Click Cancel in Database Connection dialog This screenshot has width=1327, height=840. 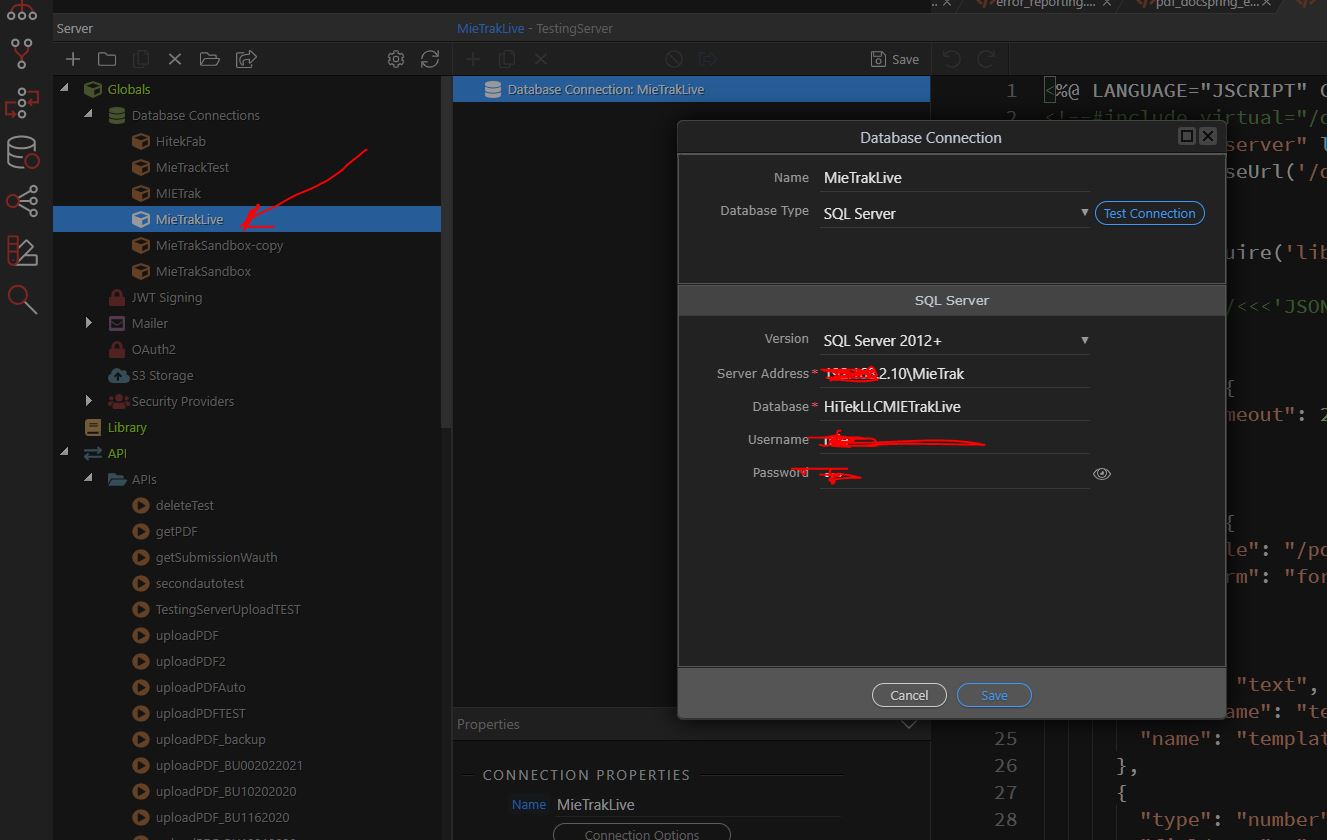click(x=909, y=695)
